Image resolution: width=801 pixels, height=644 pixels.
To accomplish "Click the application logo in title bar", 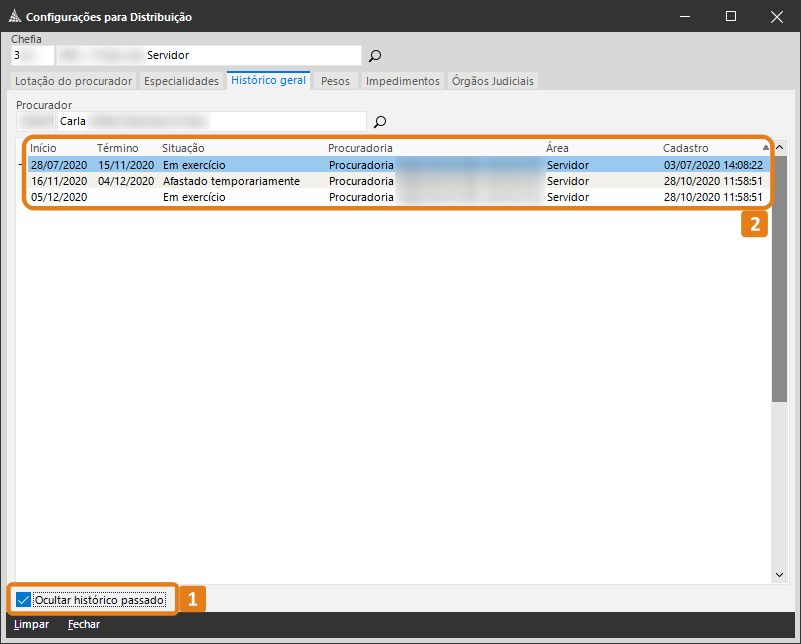I will (13, 17).
